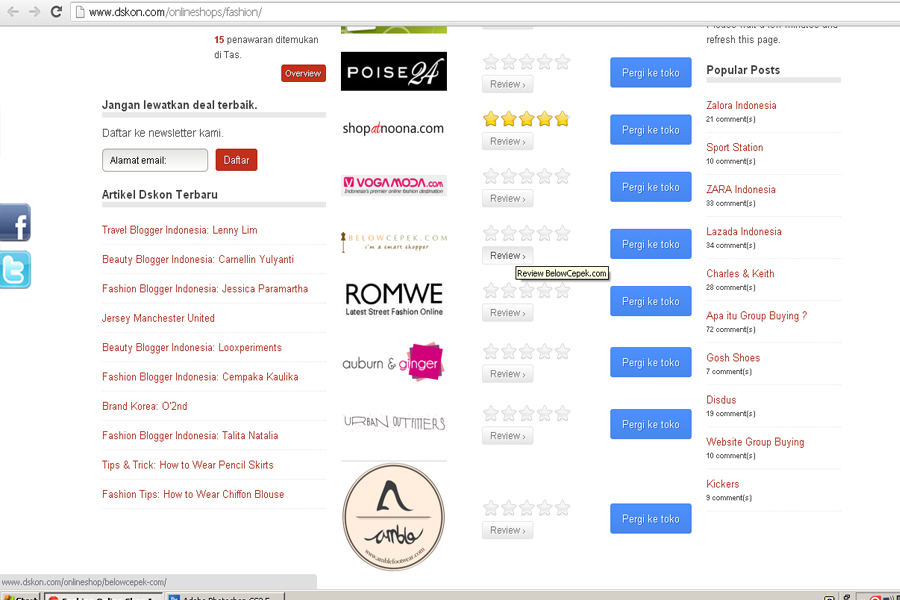Image resolution: width=900 pixels, height=600 pixels.
Task: Open Review button for BelowCepek
Action: tap(507, 256)
